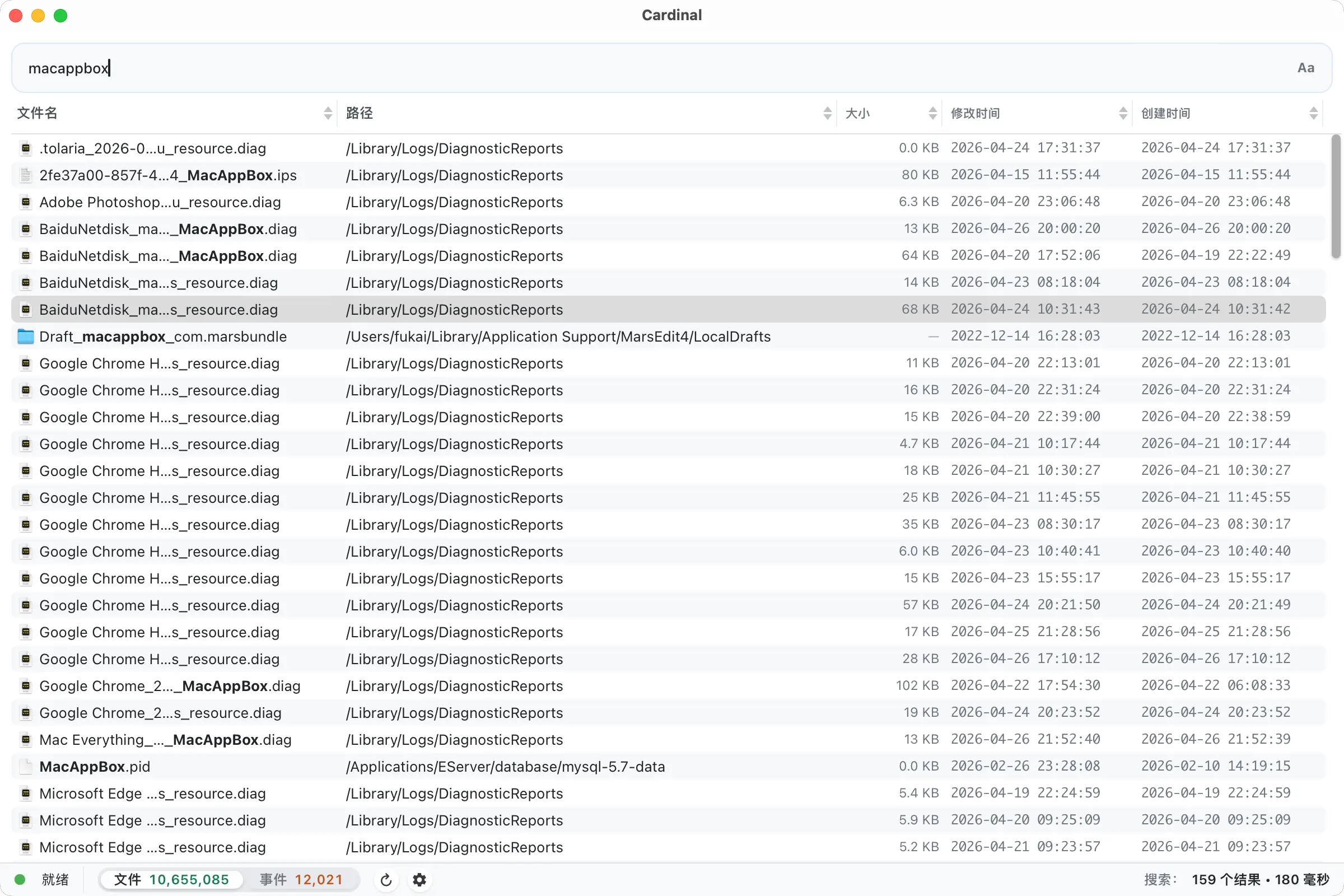Click modified time 2026-04-26 20:00:20
Image resolution: width=1344 pixels, height=896 pixels.
(x=1026, y=228)
